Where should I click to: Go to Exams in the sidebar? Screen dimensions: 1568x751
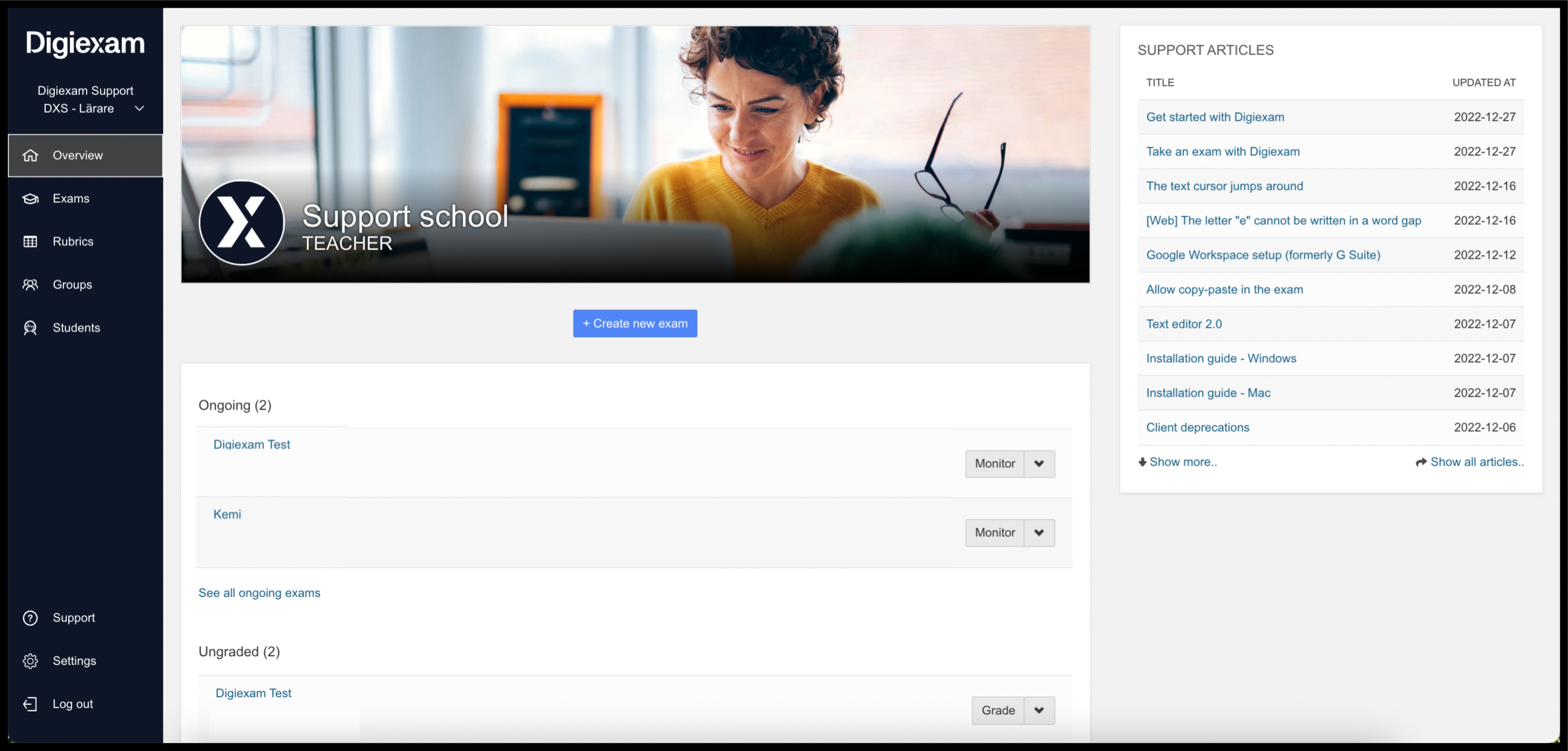point(85,199)
